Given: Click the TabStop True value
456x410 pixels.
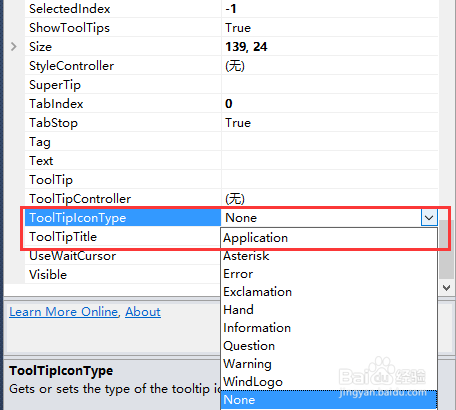Looking at the screenshot, I should [x=238, y=123].
